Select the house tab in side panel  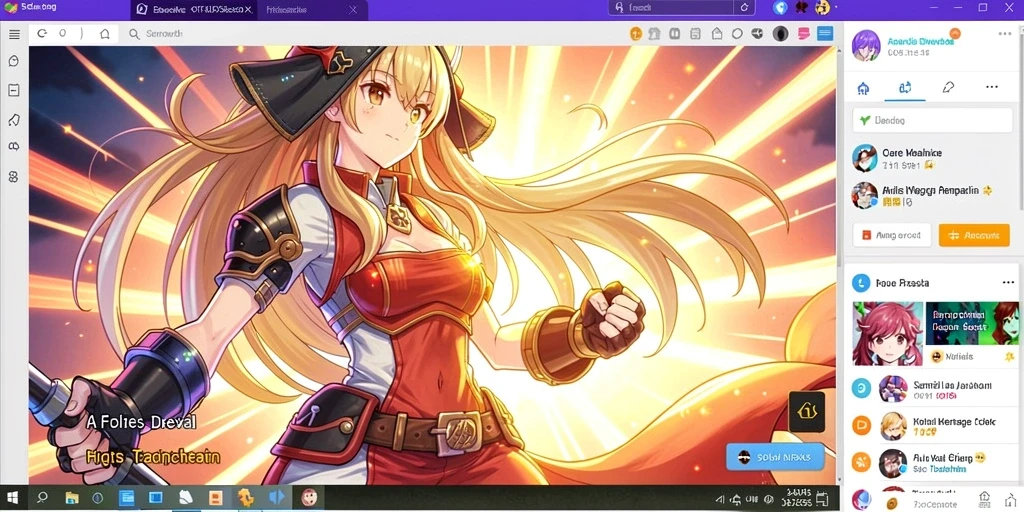(863, 88)
